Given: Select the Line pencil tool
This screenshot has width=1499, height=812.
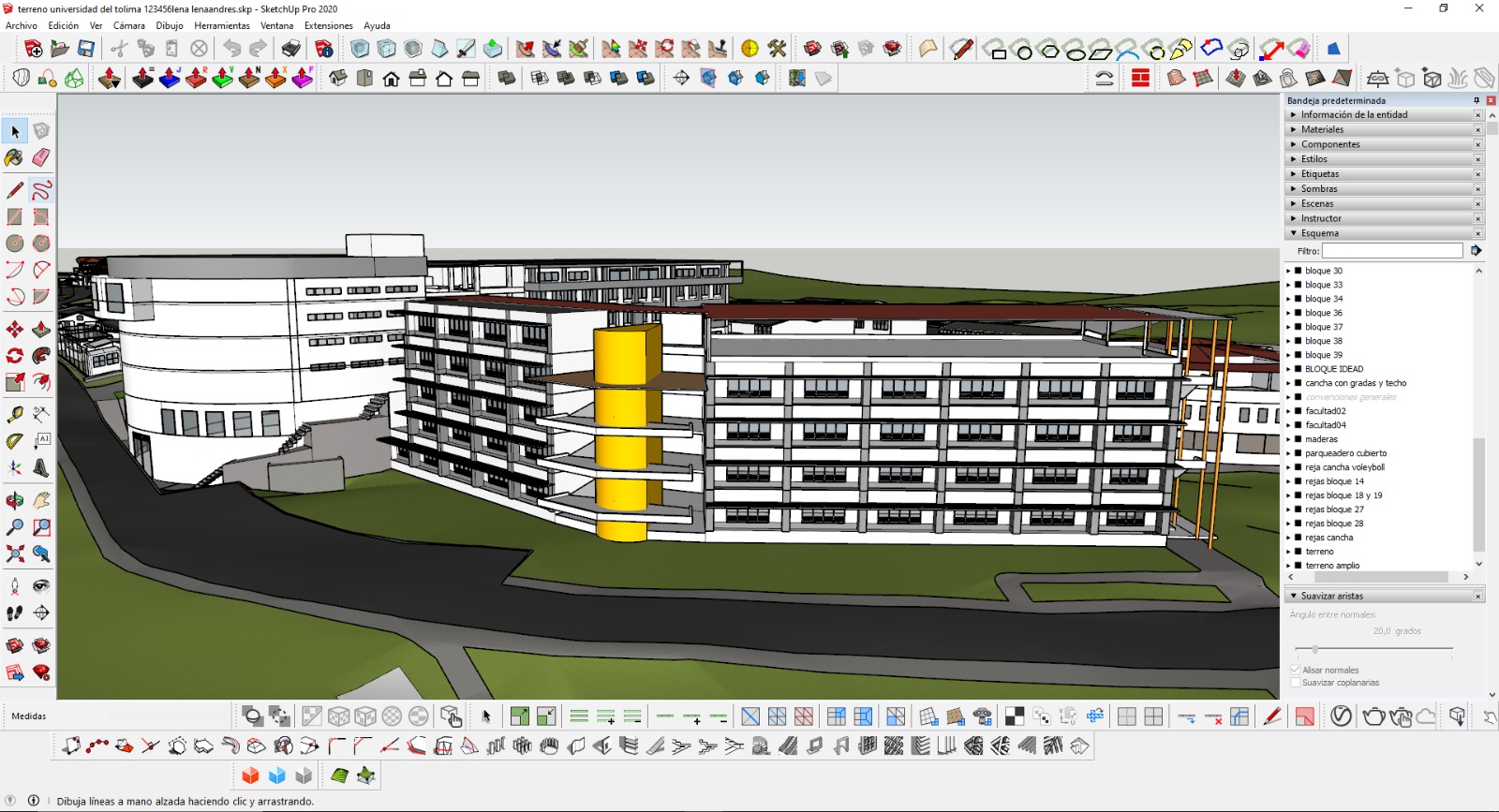Looking at the screenshot, I should tap(15, 190).
